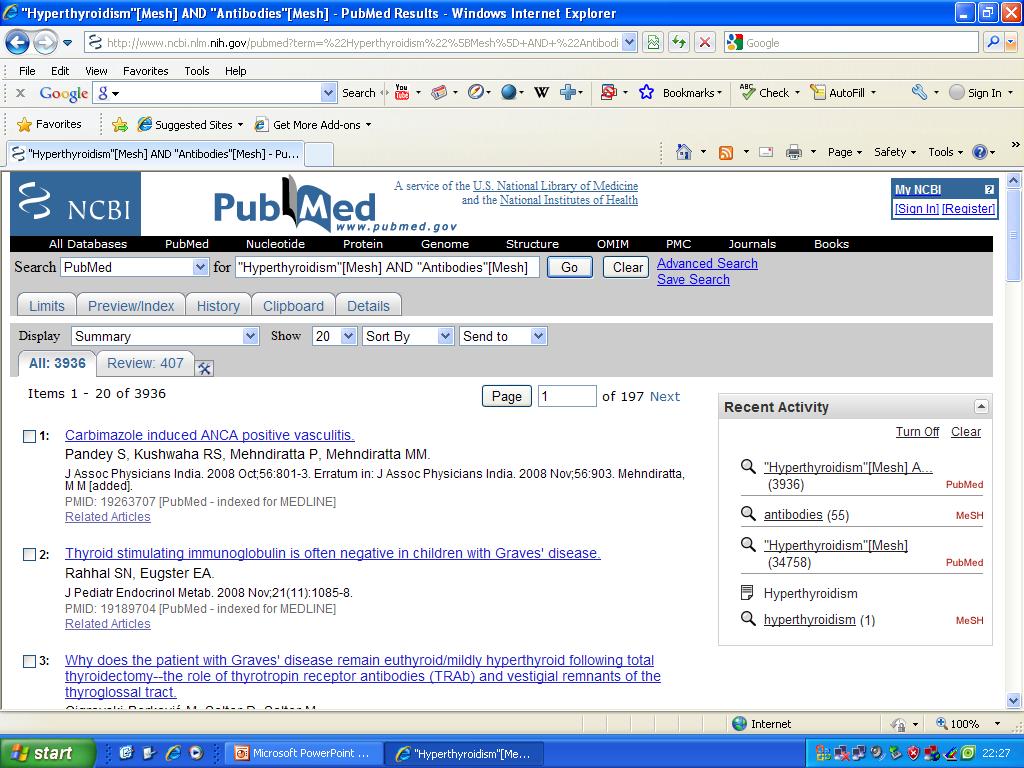
Task: Open the Edit menu
Action: 60,71
